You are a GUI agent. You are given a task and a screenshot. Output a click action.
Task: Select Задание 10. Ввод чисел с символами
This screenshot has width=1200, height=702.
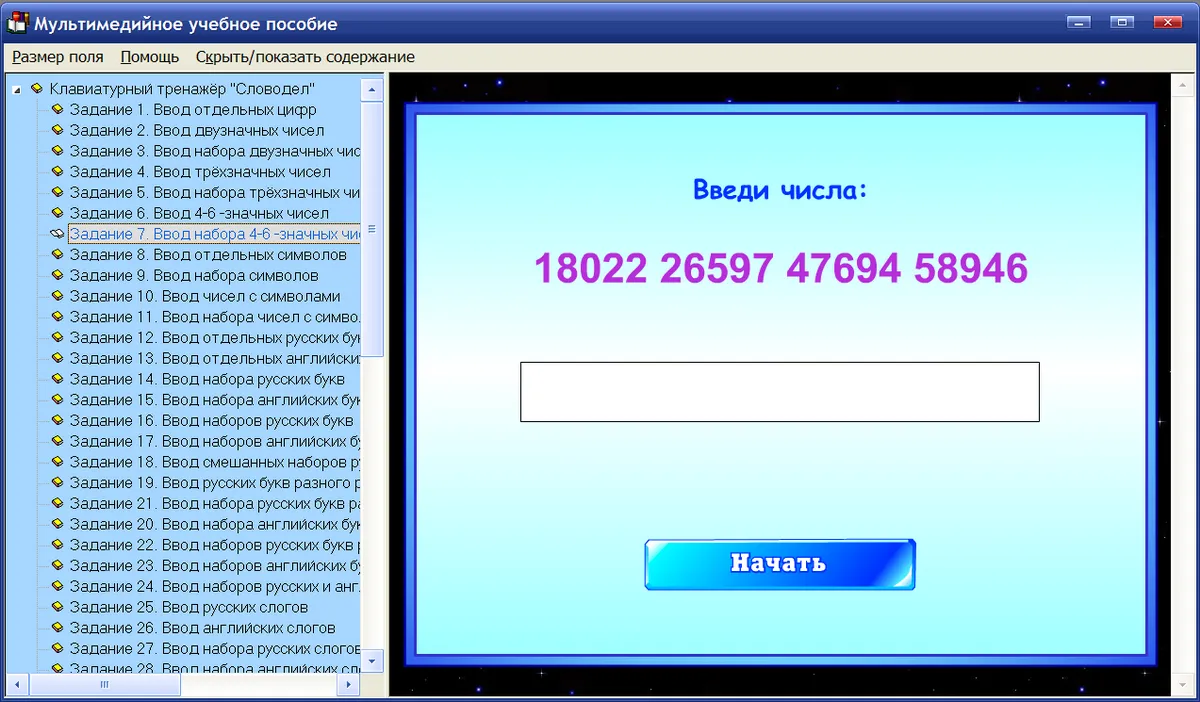[x=205, y=296]
